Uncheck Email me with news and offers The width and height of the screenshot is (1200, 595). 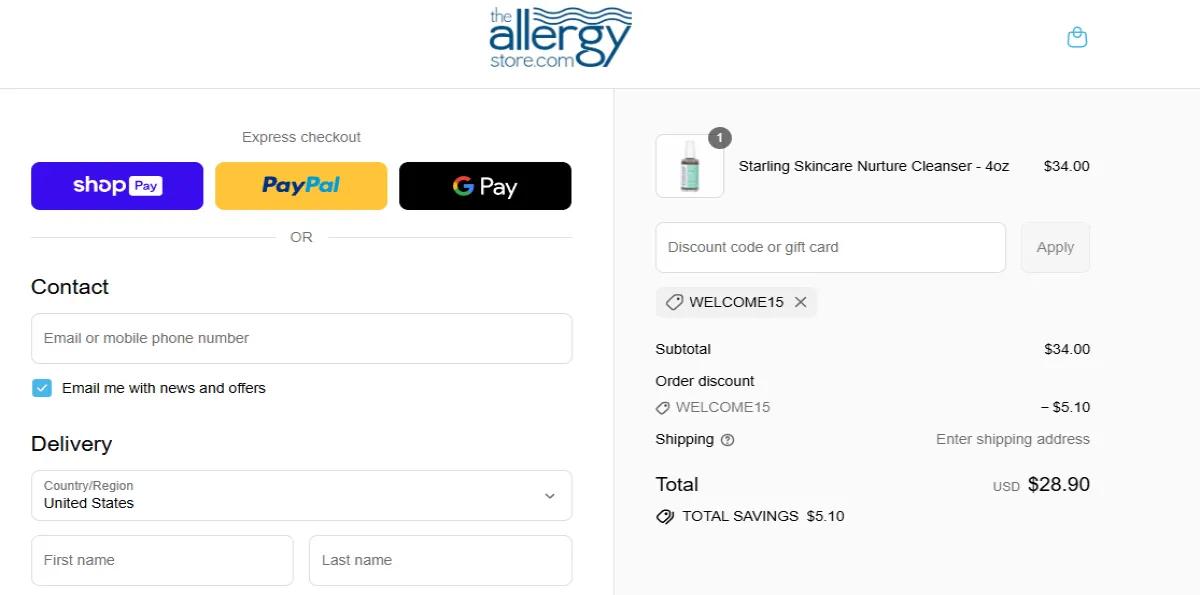42,387
